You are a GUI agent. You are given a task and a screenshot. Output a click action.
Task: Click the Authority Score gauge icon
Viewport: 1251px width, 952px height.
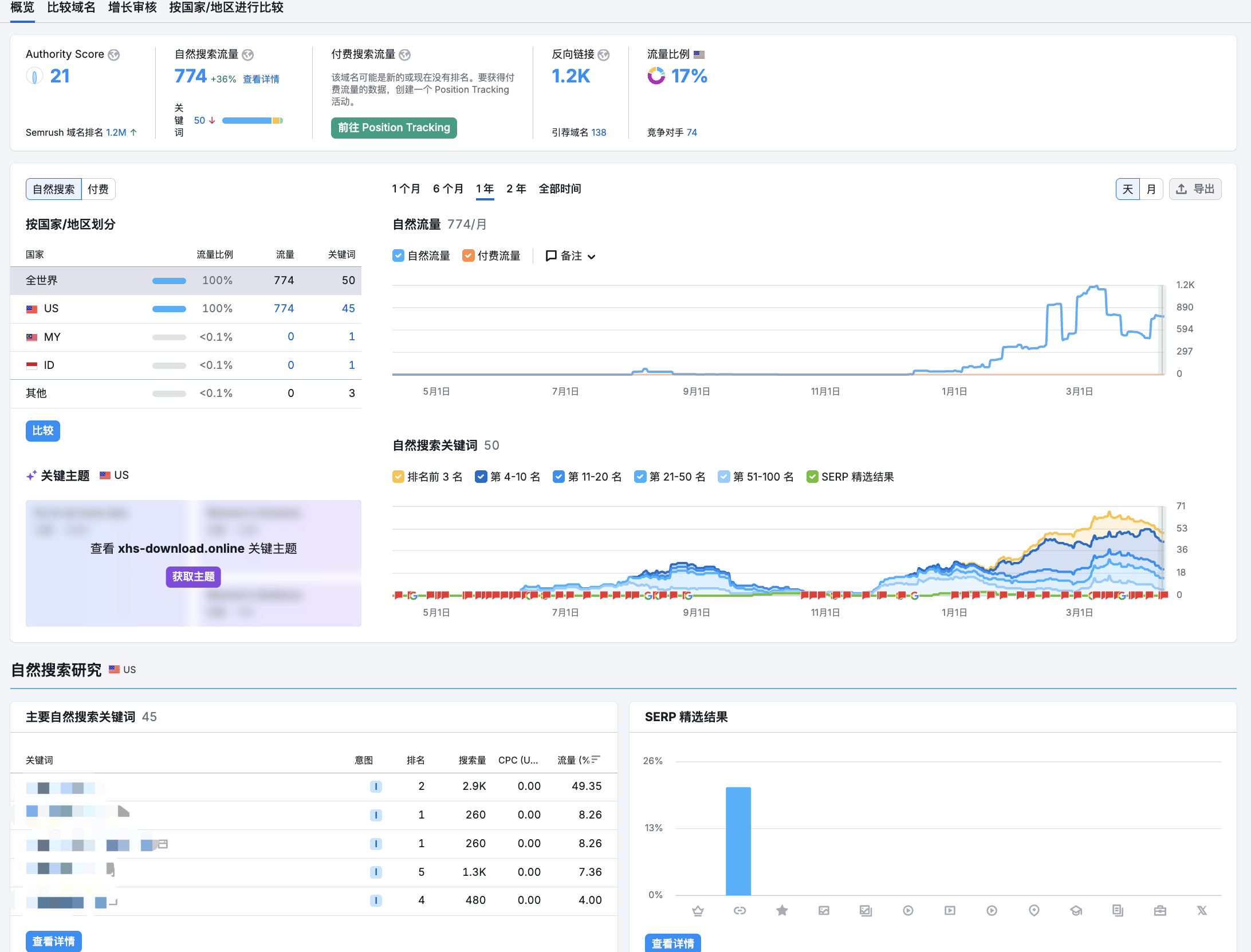pyautogui.click(x=34, y=76)
